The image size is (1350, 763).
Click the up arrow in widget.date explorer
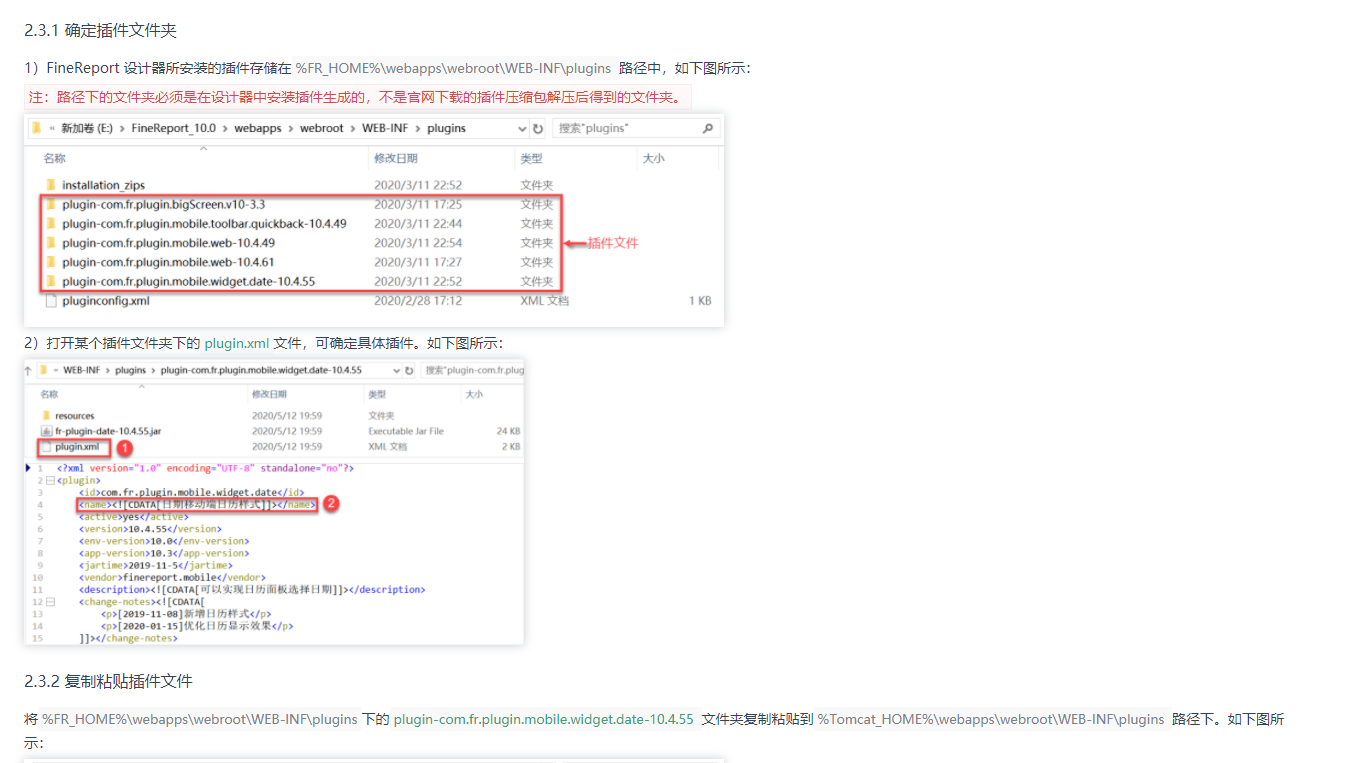pos(28,370)
